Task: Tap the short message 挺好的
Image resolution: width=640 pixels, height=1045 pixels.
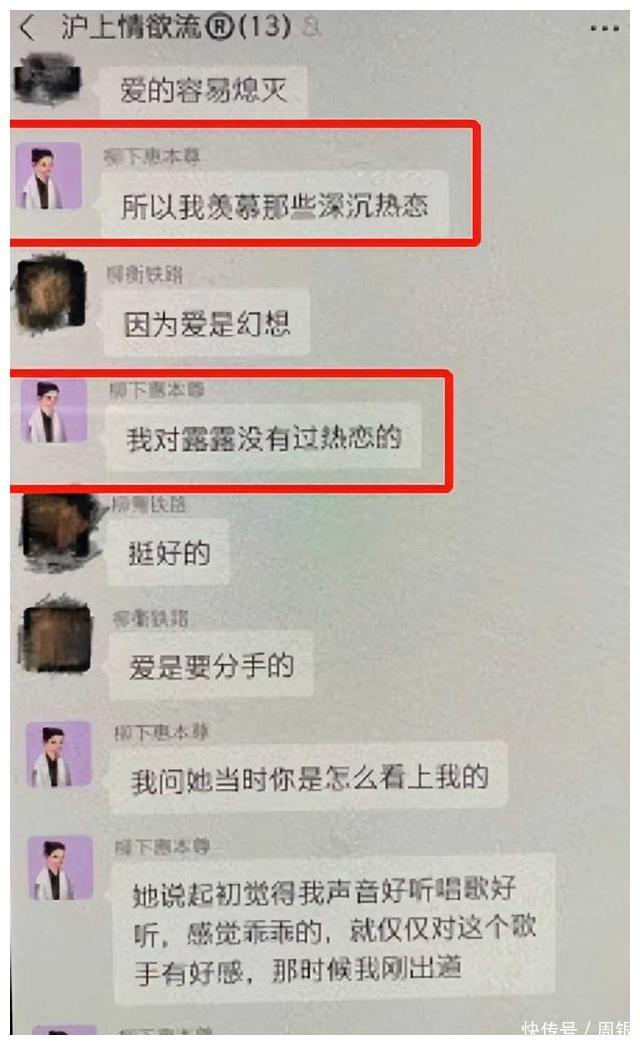Action: [169, 552]
